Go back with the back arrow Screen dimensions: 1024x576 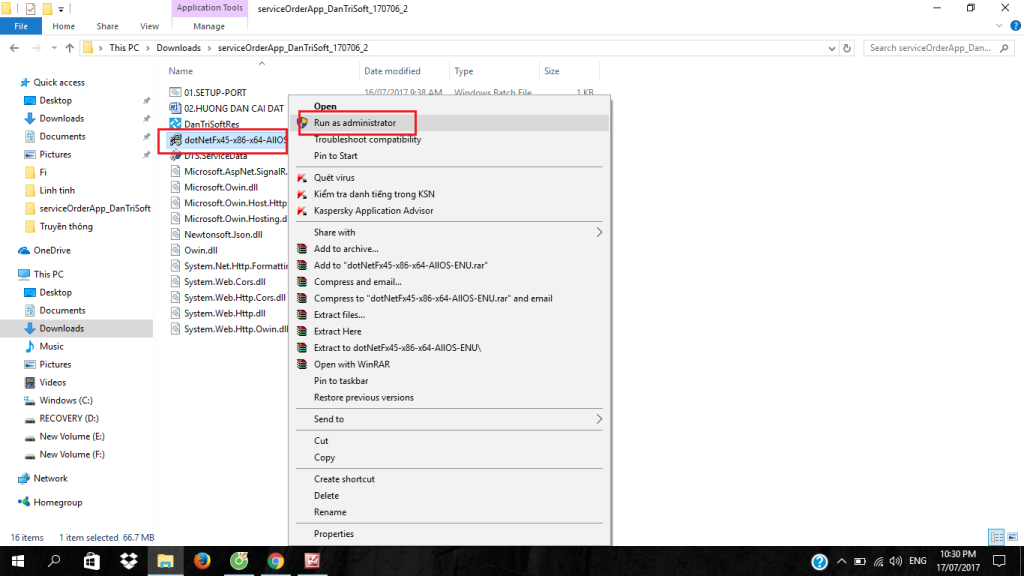point(14,48)
